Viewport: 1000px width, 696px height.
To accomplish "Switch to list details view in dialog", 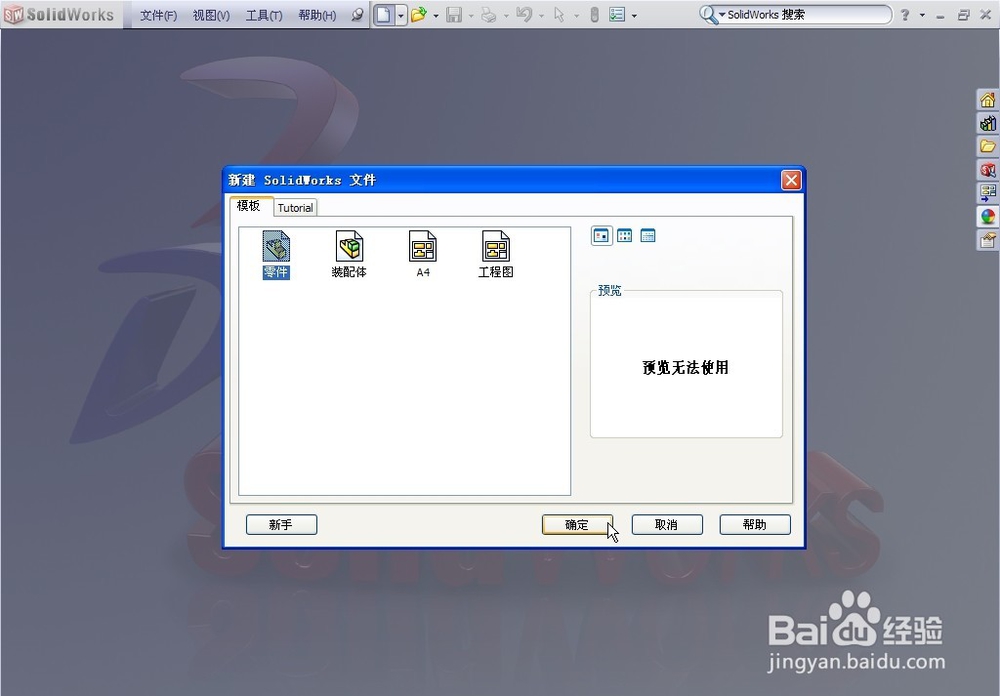I will (x=648, y=236).
